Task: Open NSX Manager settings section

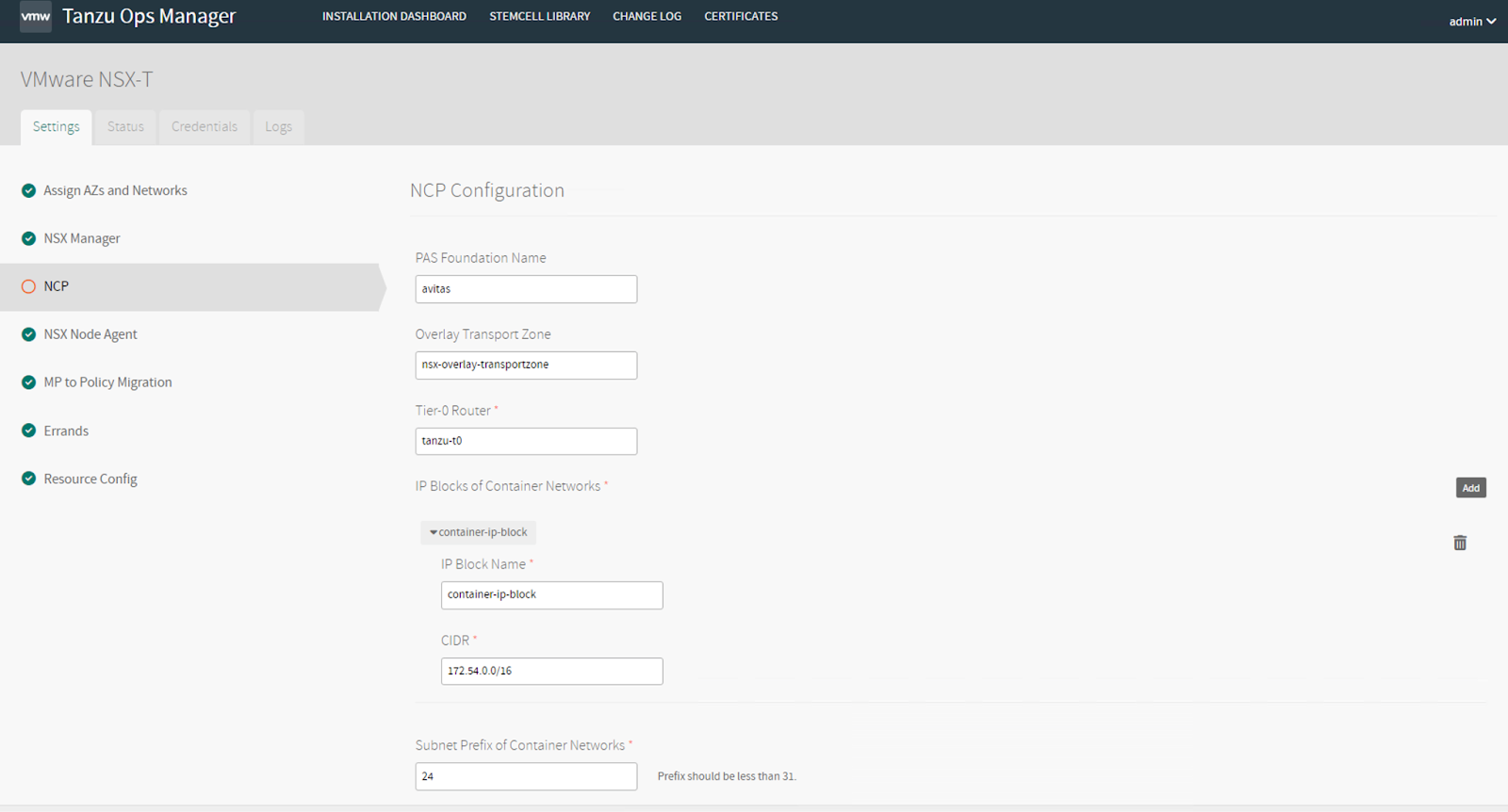Action: pyautogui.click(x=82, y=238)
